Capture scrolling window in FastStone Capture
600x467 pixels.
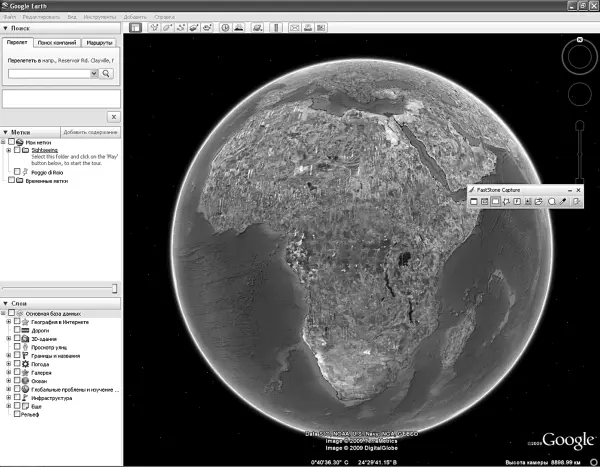click(528, 201)
